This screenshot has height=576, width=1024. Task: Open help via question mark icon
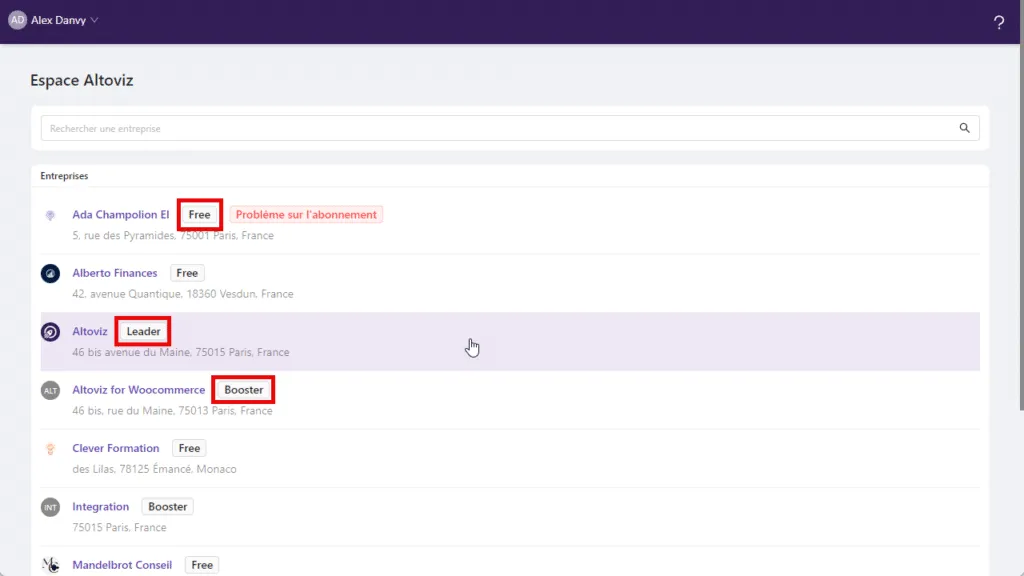pyautogui.click(x=999, y=23)
